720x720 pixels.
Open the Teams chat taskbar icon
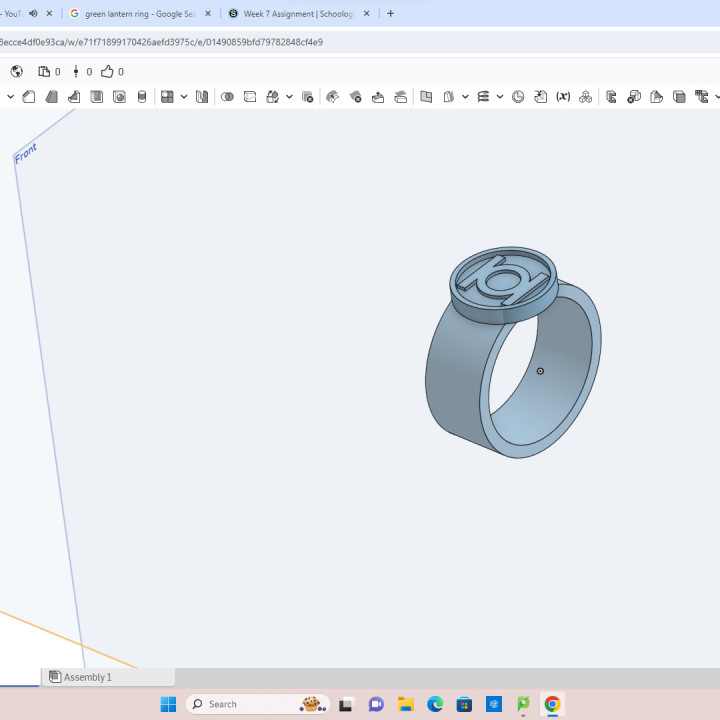pos(376,704)
